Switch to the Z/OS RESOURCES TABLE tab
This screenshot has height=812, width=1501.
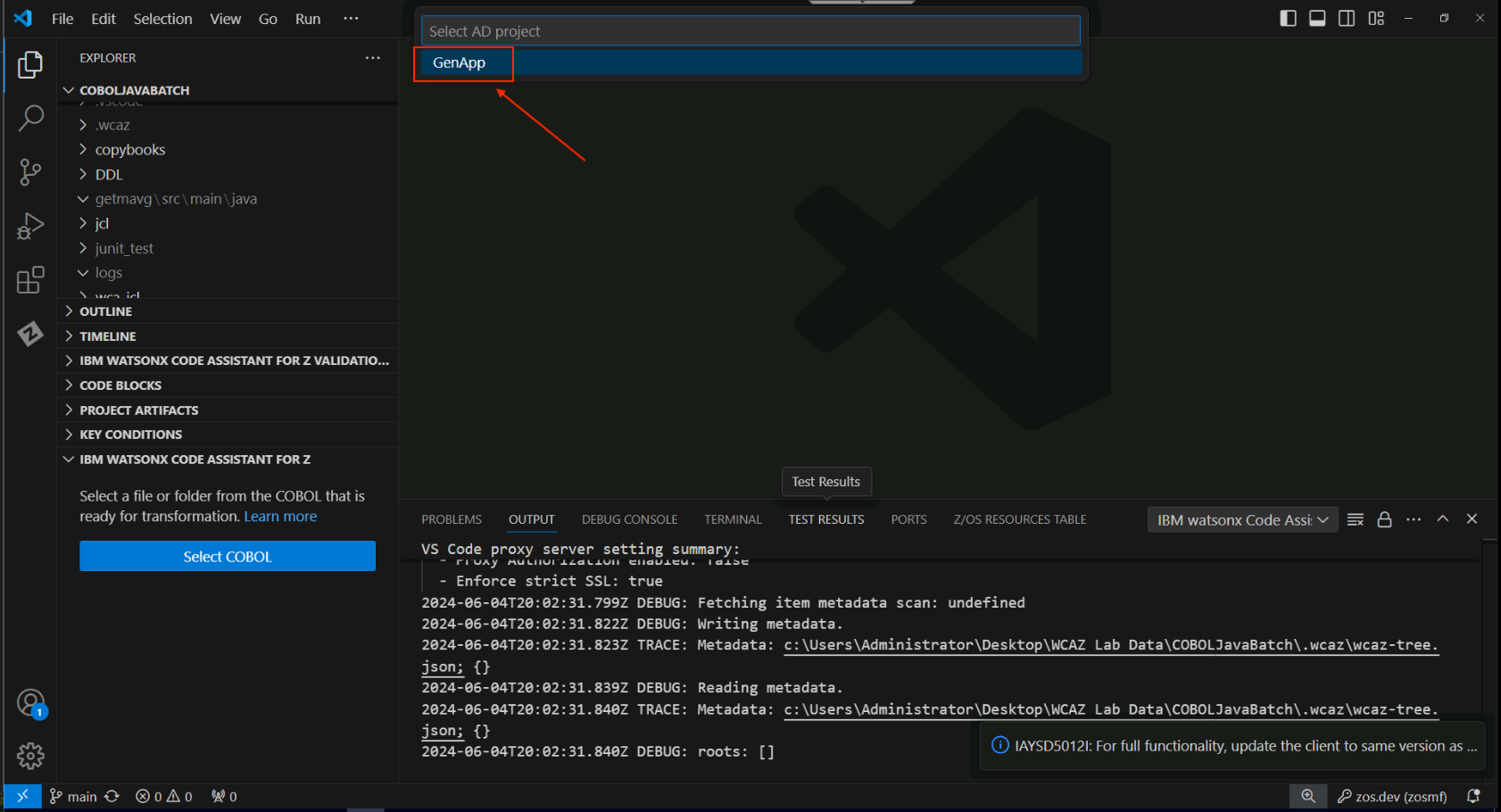point(1020,519)
